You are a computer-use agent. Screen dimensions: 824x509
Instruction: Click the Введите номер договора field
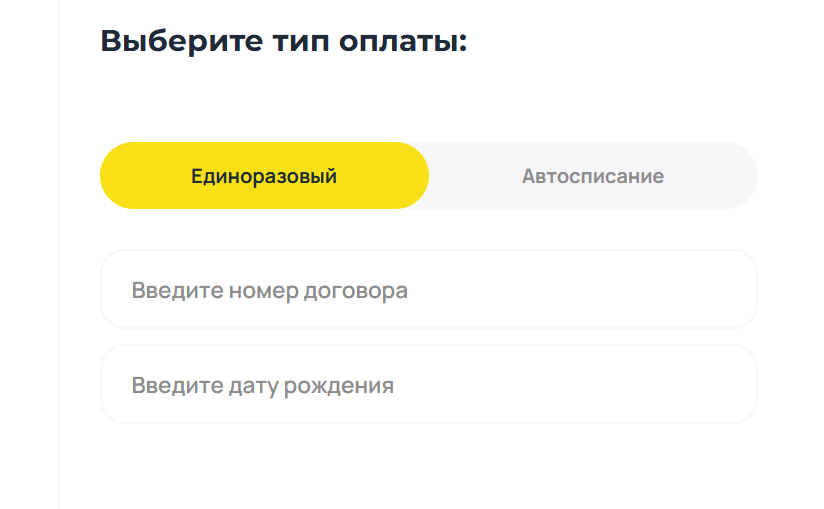428,290
